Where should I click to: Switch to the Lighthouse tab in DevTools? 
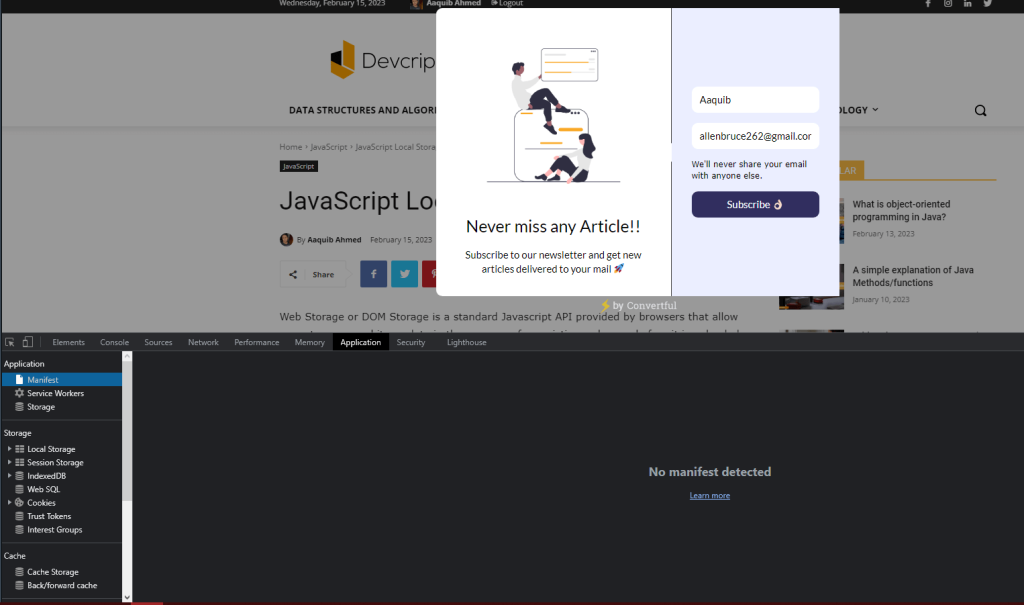pyautogui.click(x=466, y=341)
